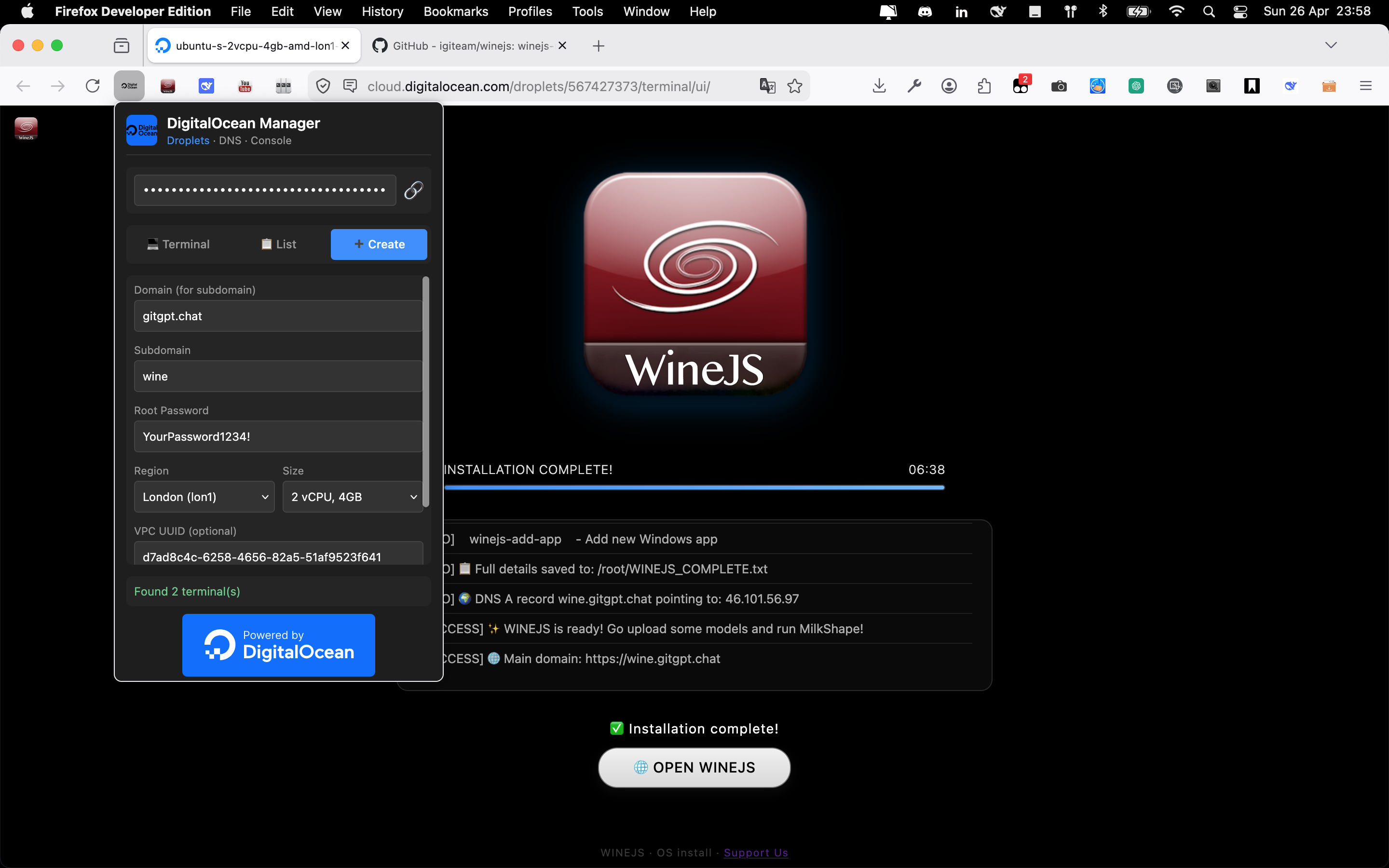This screenshot has height=868, width=1389.
Task: Open a new browser tab
Action: [x=598, y=46]
